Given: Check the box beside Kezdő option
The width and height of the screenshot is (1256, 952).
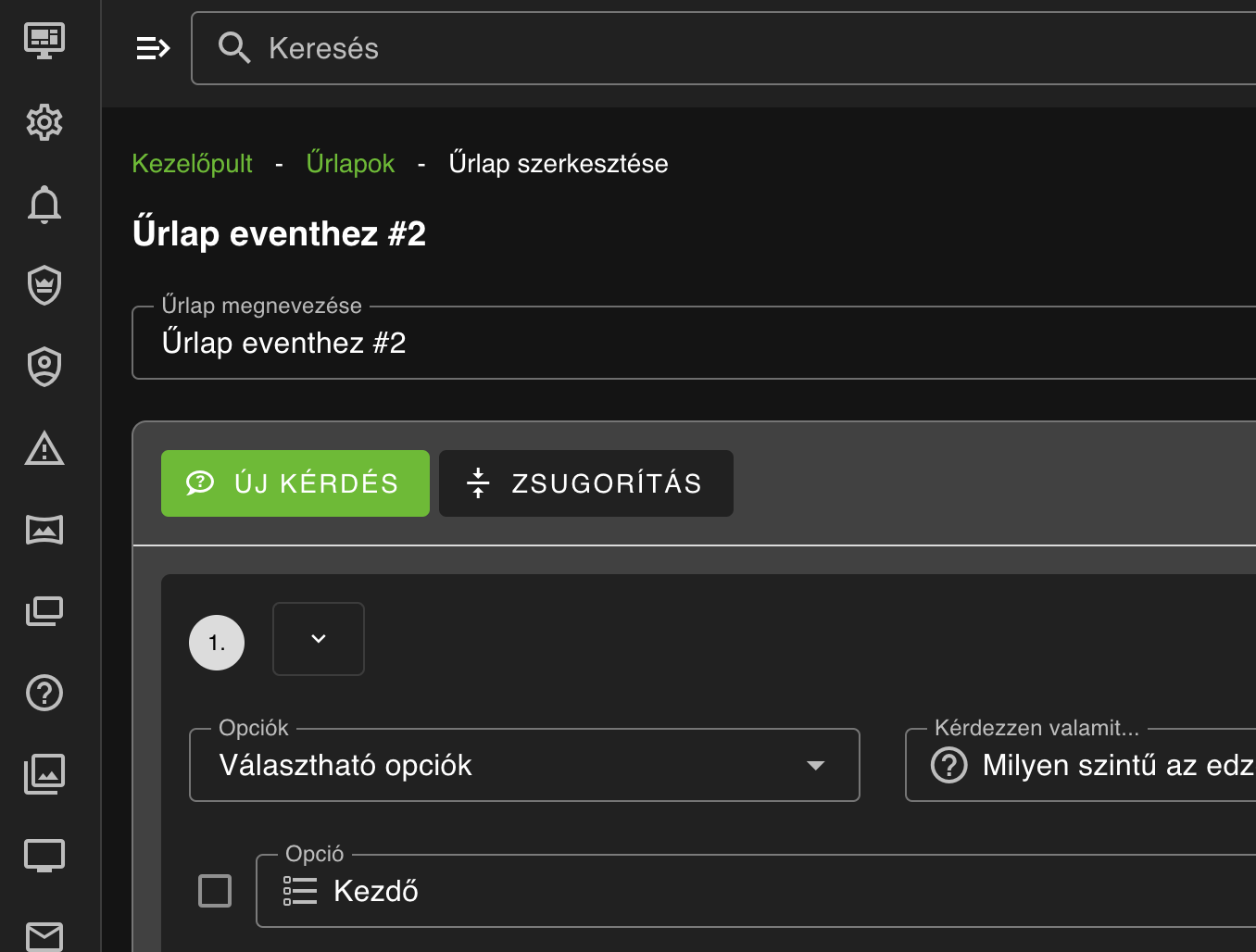Looking at the screenshot, I should [x=215, y=891].
